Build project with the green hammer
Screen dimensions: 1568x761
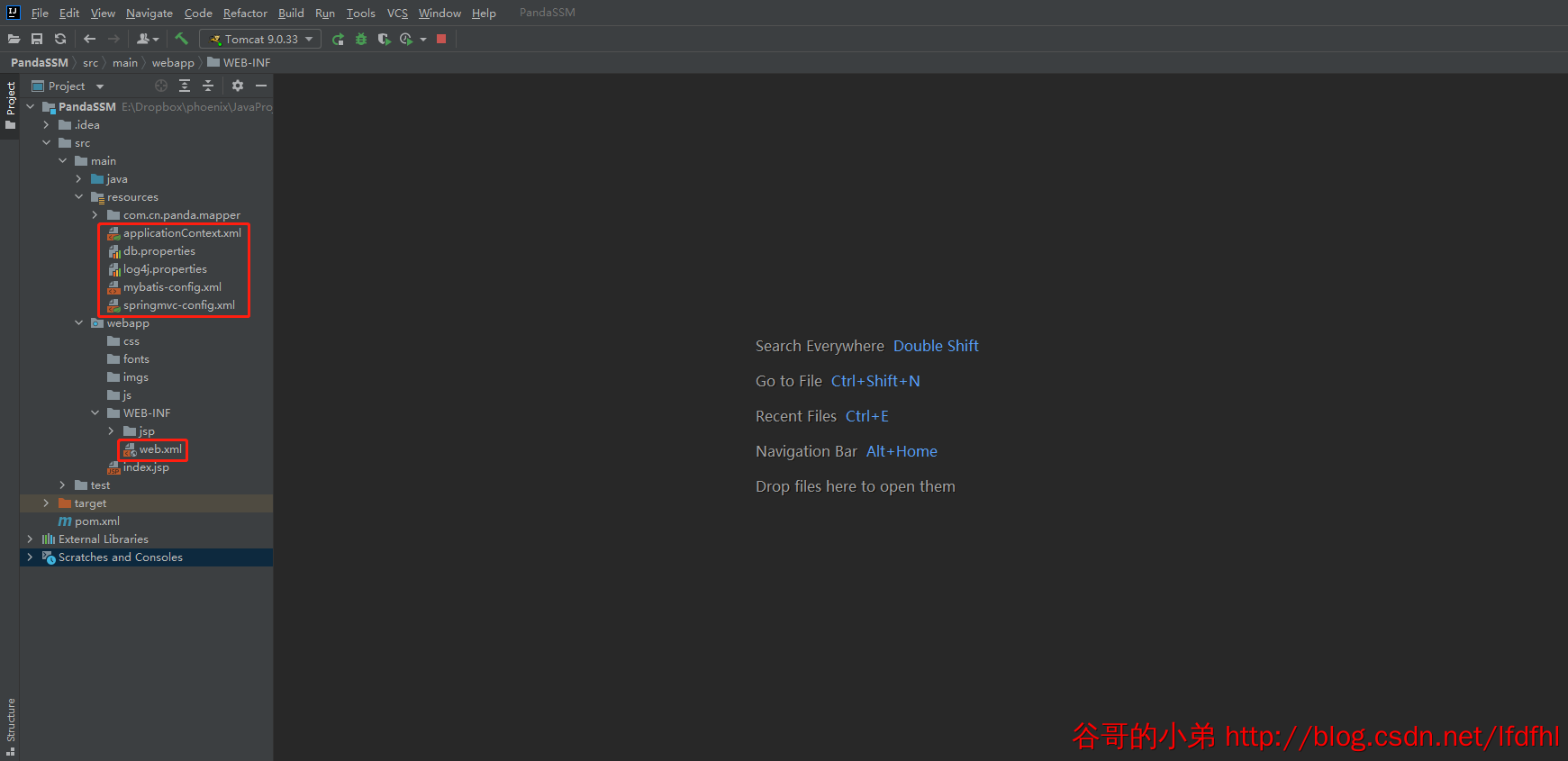(182, 39)
